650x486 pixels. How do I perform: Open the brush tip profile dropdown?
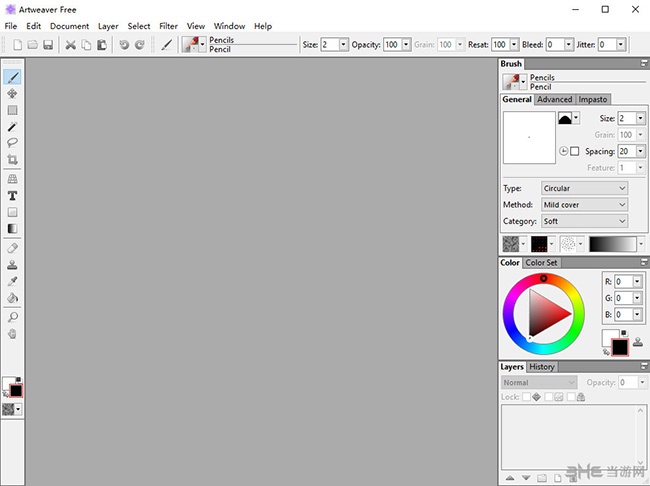576,118
